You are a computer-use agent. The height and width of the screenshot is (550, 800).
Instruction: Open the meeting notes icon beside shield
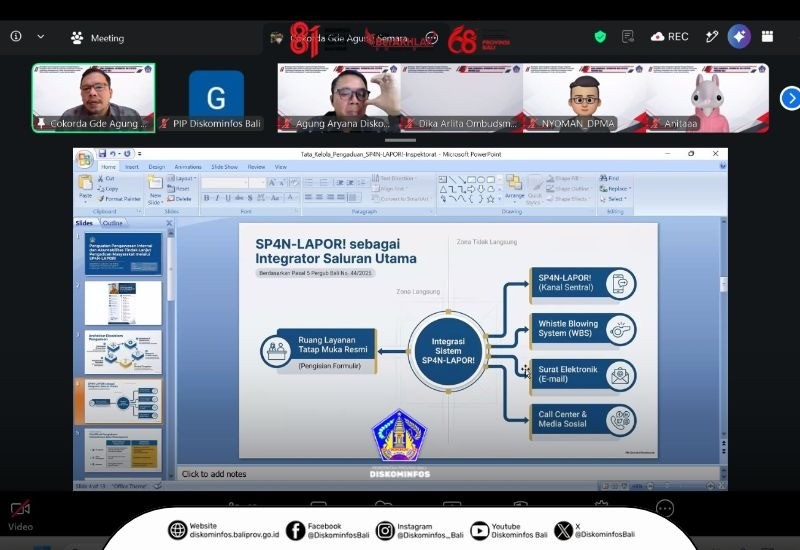628,37
